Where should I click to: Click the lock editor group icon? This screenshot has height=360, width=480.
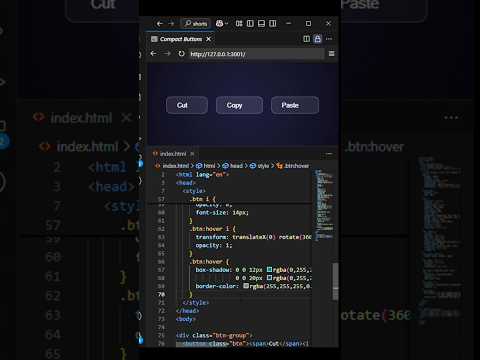pos(318,39)
